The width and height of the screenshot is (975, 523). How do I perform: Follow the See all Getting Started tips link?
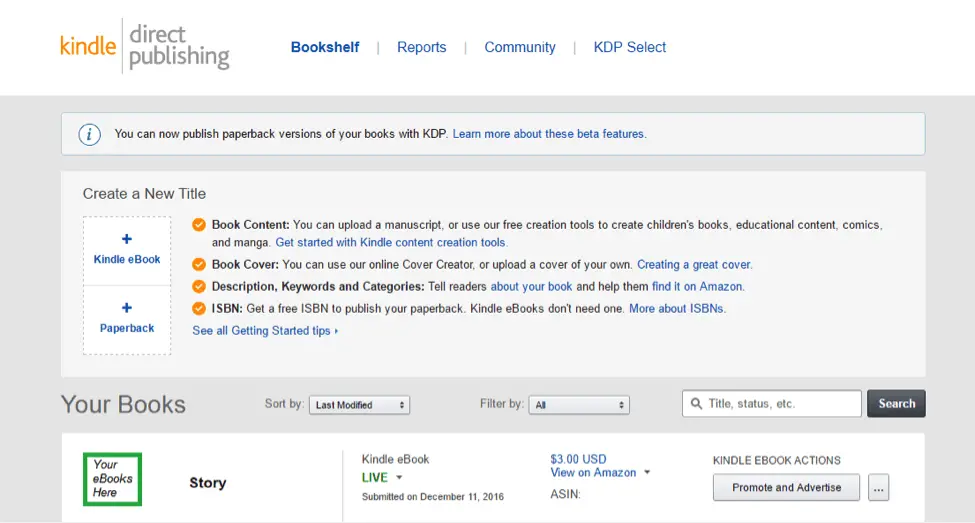[x=265, y=331]
